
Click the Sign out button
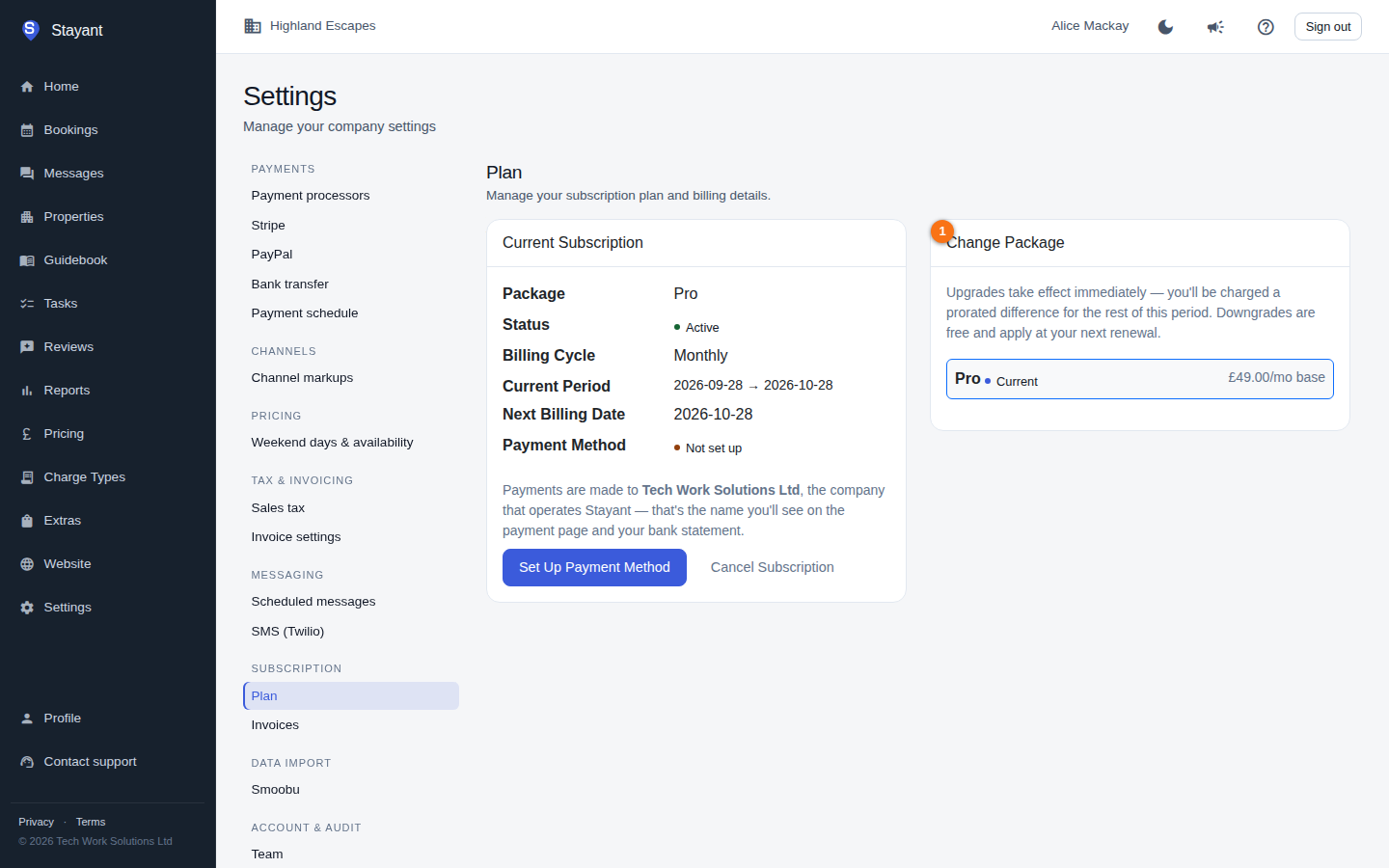[1327, 27]
